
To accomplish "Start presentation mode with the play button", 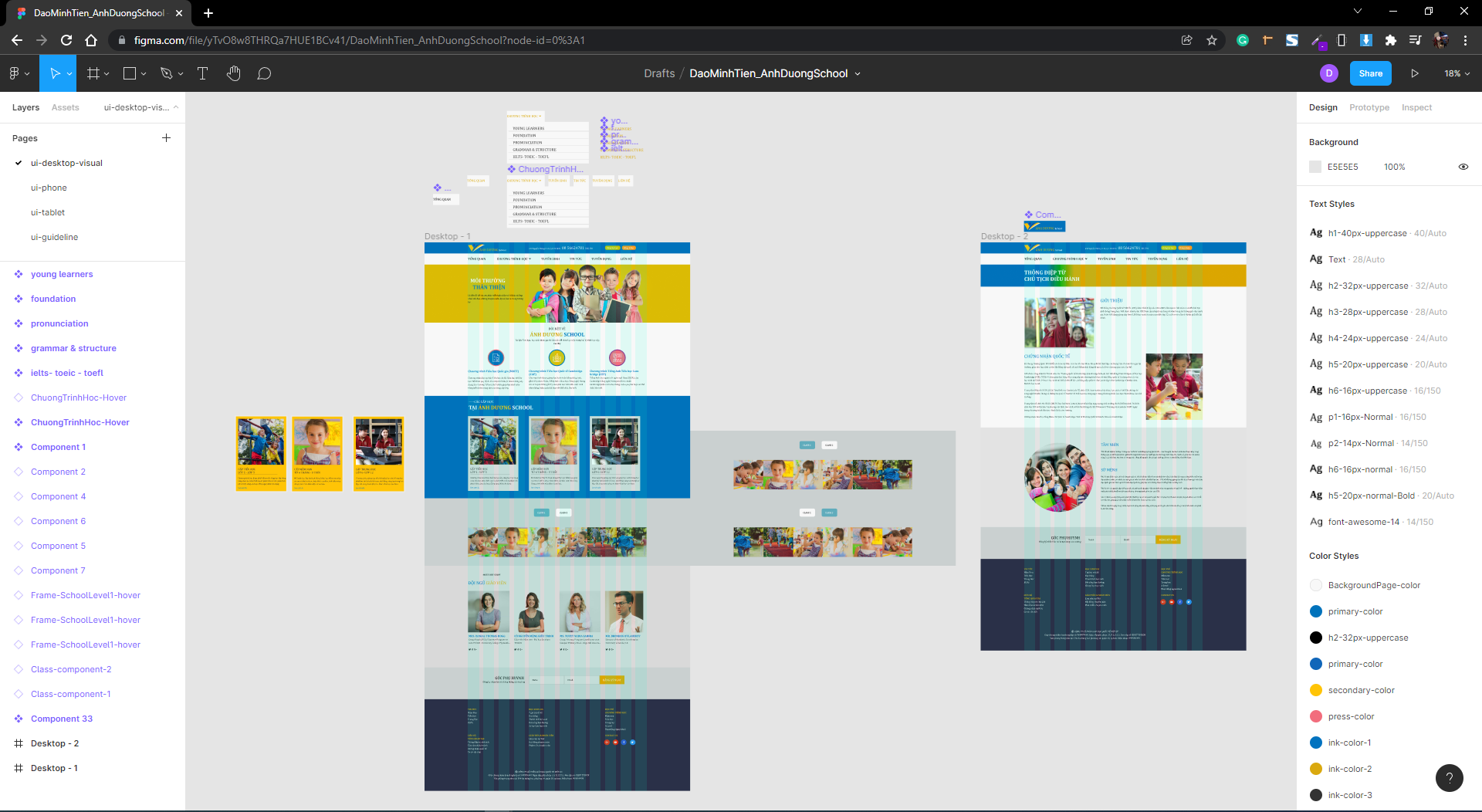I will click(1414, 73).
